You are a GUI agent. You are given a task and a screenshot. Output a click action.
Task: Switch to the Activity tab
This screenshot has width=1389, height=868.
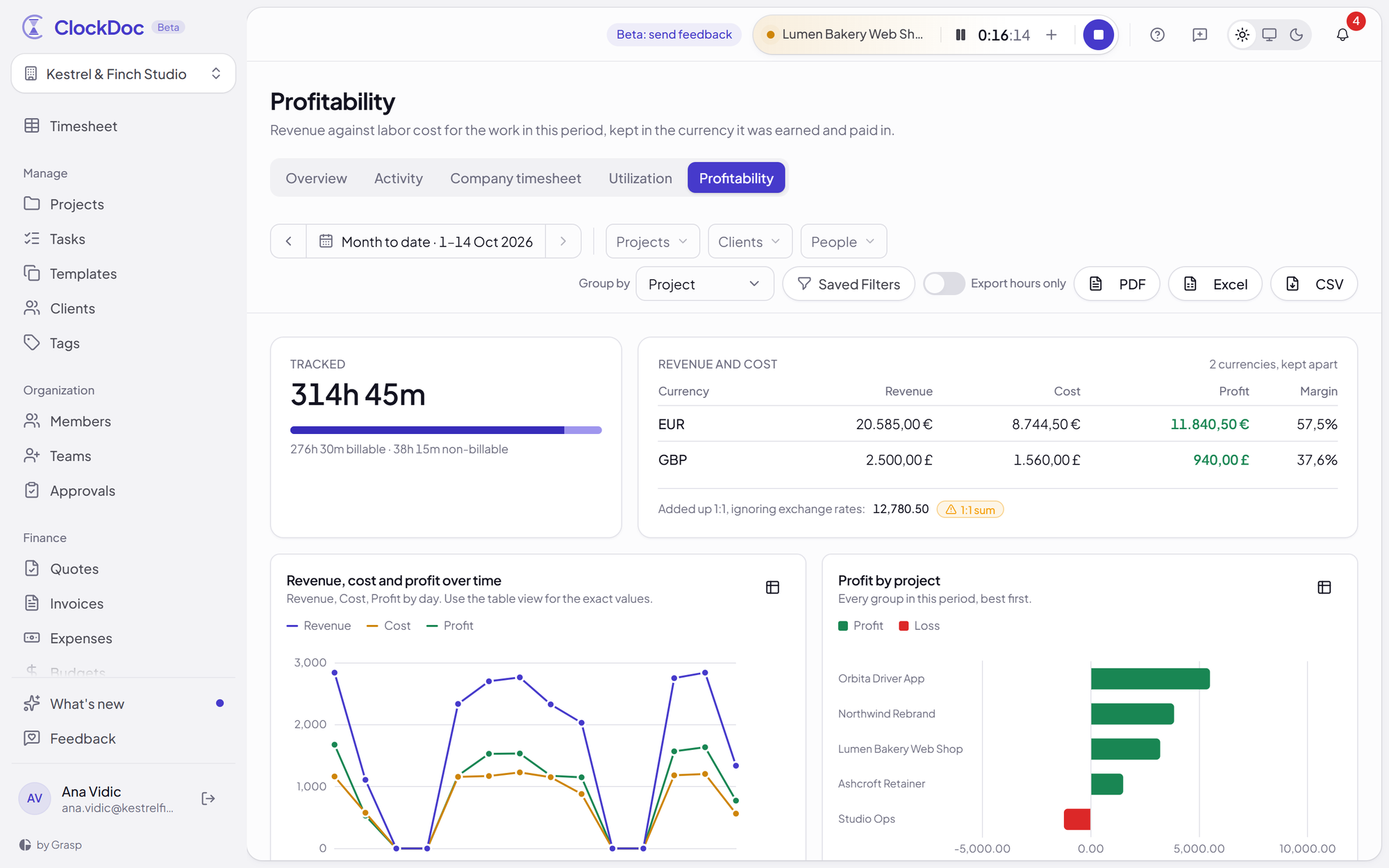pyautogui.click(x=399, y=178)
